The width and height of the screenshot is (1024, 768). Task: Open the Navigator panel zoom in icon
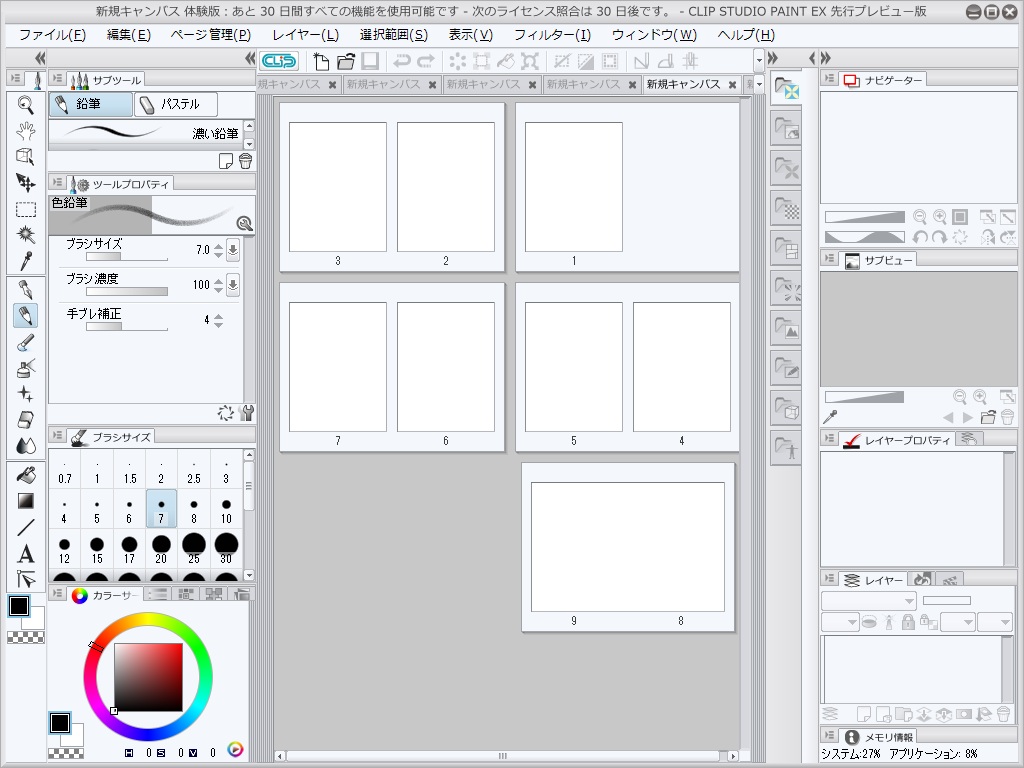click(x=940, y=216)
